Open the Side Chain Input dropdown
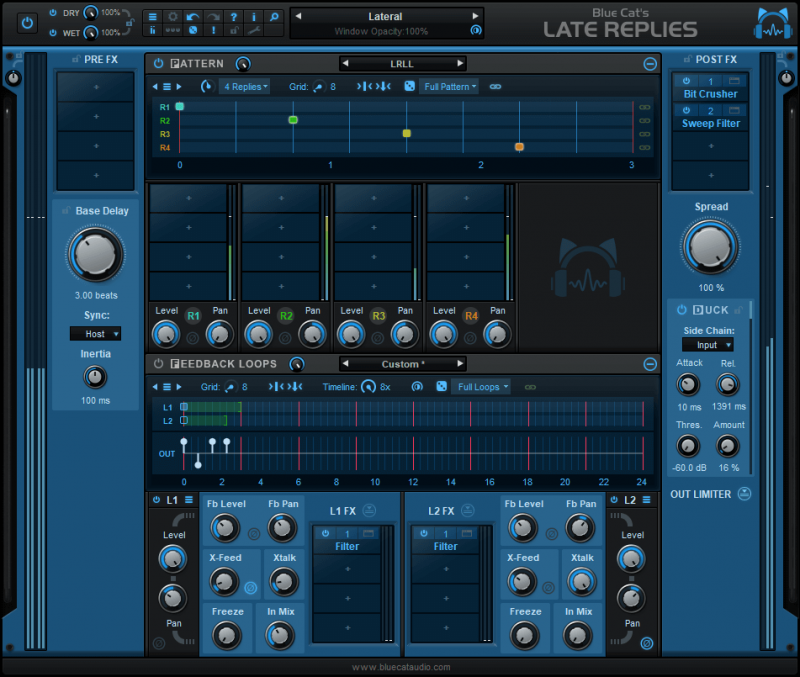The width and height of the screenshot is (800, 677). tap(714, 345)
